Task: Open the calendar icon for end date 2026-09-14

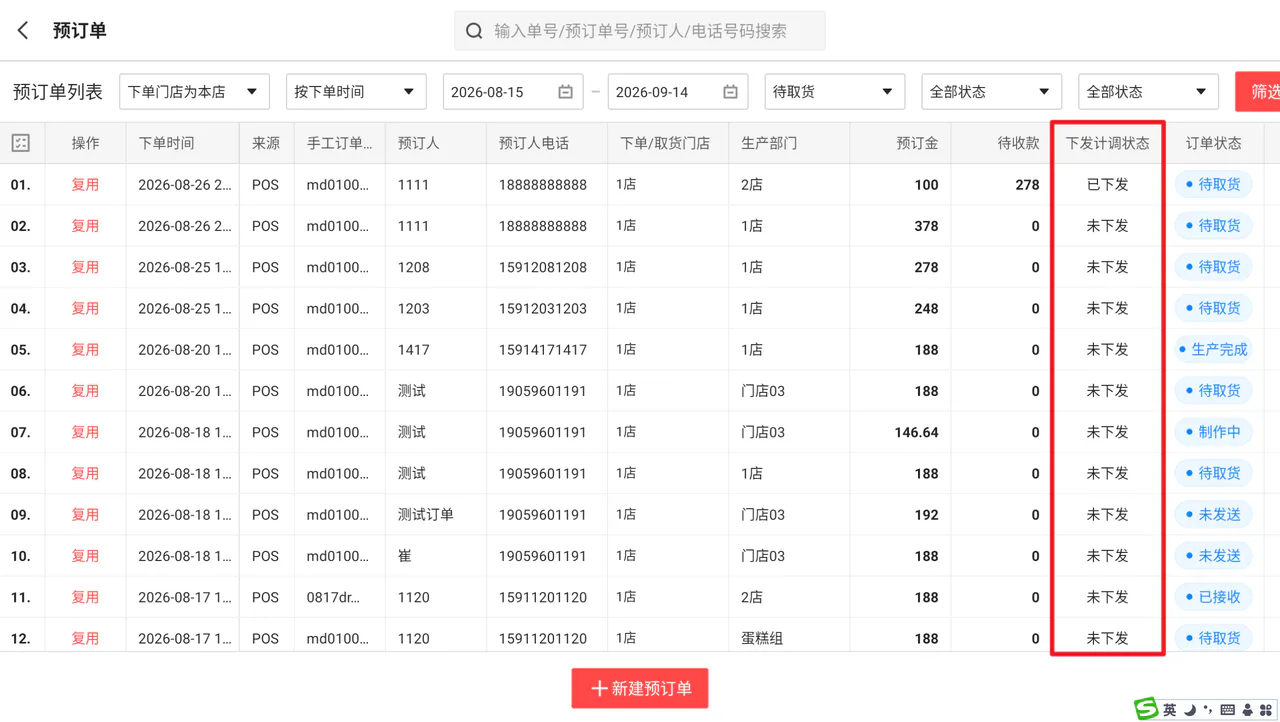Action: tap(730, 92)
